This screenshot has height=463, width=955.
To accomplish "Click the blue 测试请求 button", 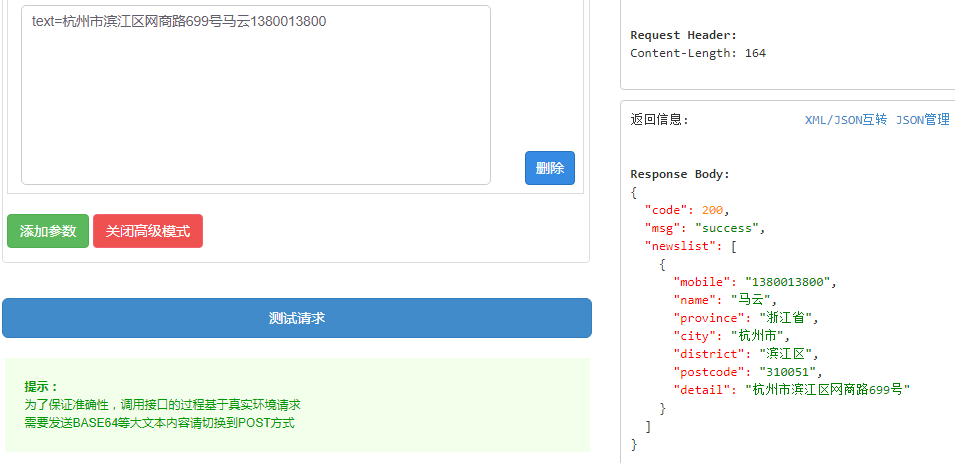I will pyautogui.click(x=297, y=318).
